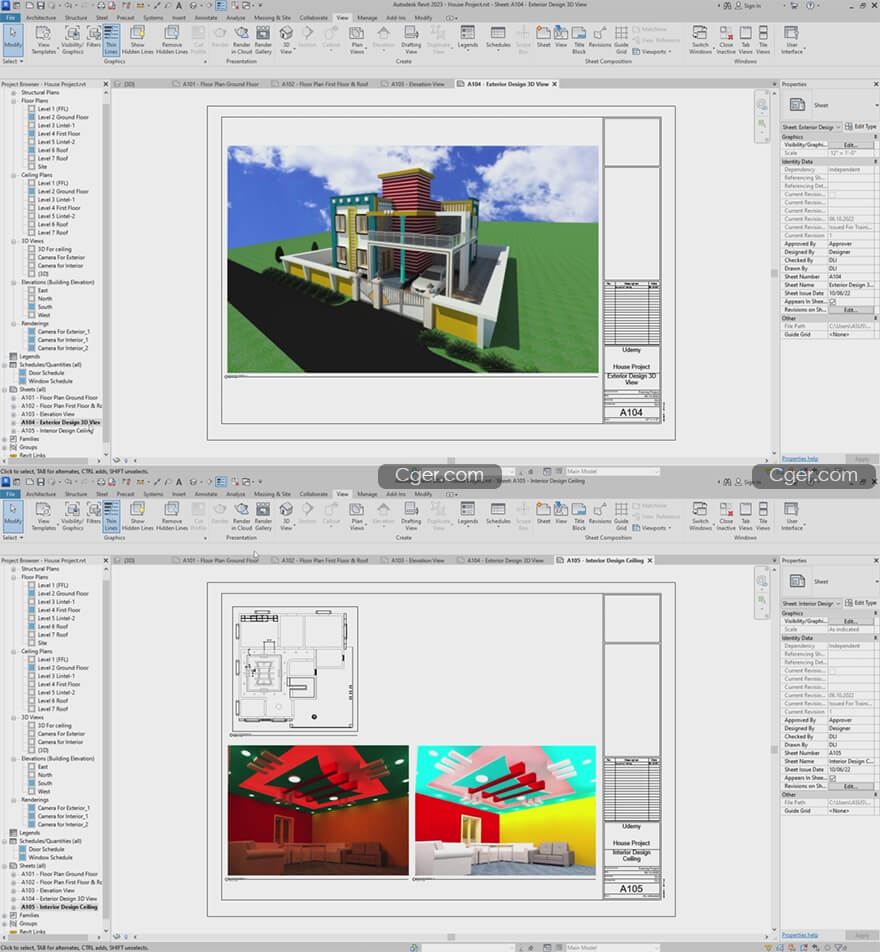Open the Architecture ribbon tab in upper window
Screen dimensions: 880x952
coord(41,18)
